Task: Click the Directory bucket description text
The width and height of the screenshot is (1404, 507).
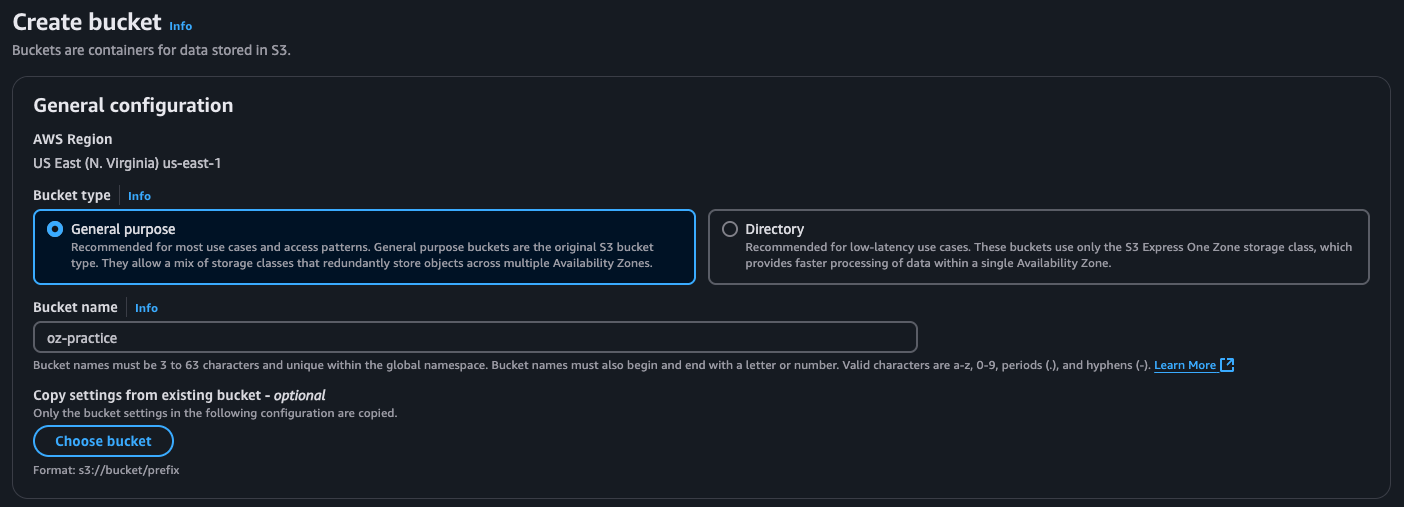Action: point(1049,255)
